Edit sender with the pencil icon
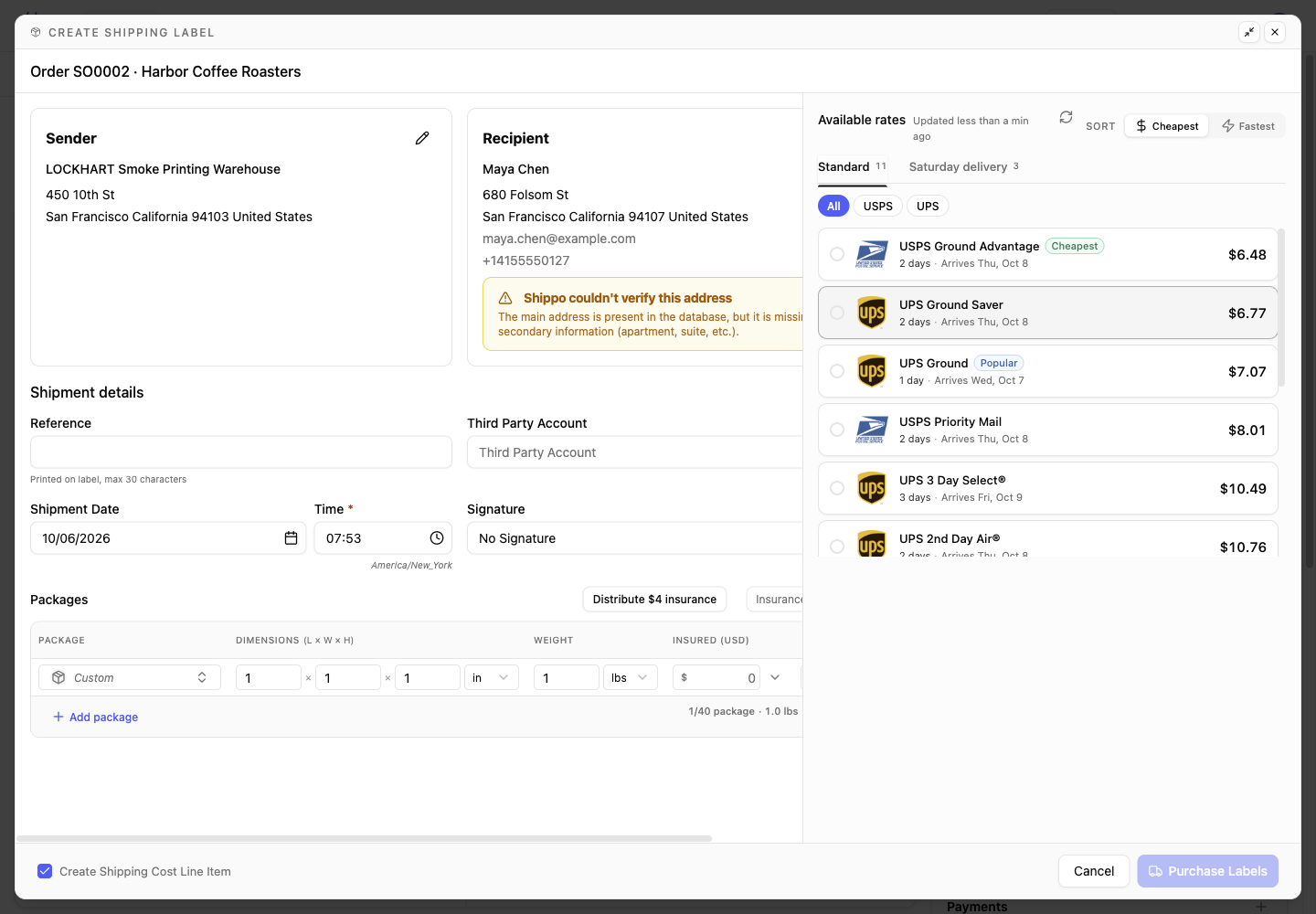 [x=422, y=138]
